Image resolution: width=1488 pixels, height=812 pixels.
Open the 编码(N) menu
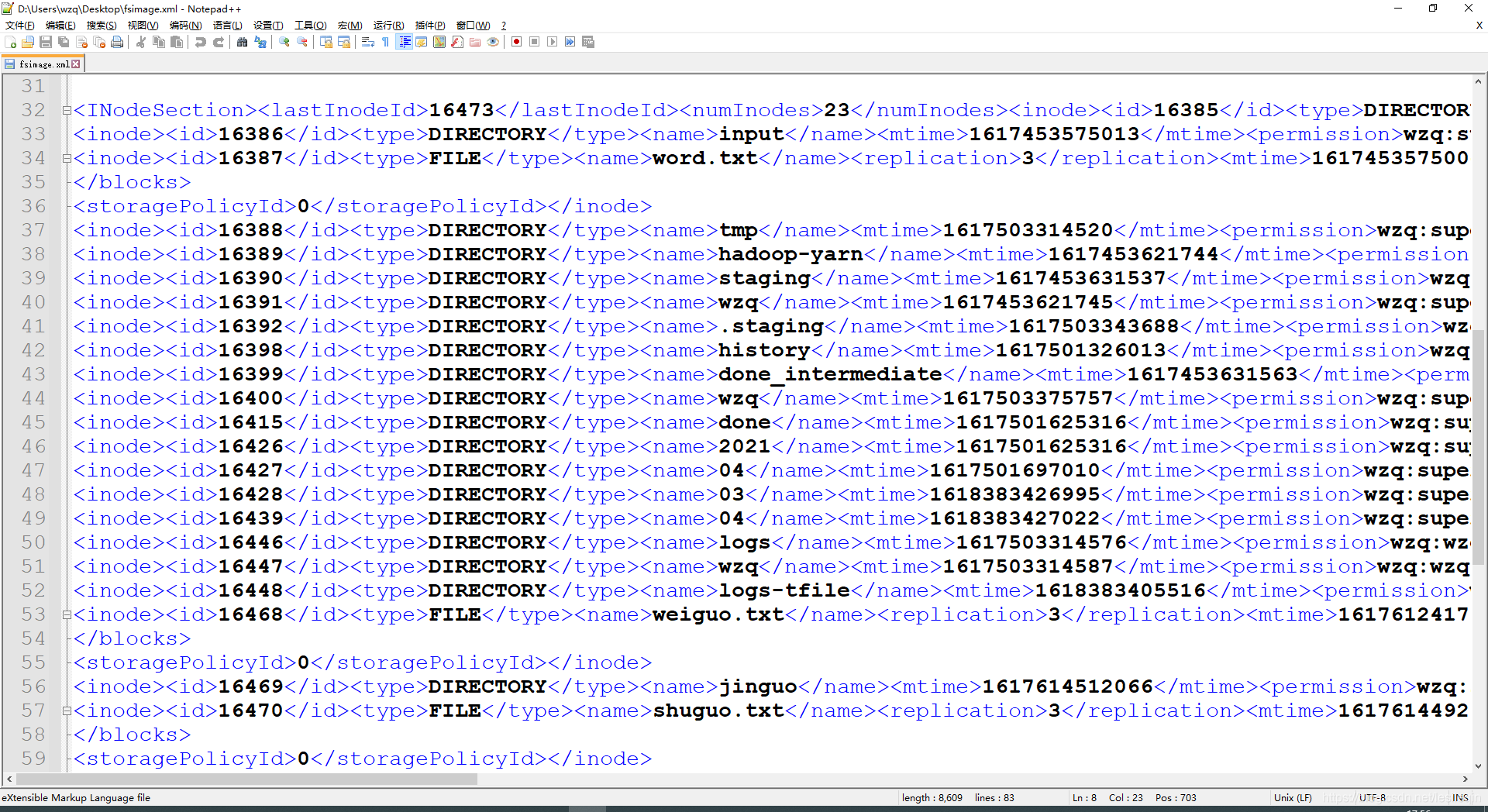click(x=185, y=26)
